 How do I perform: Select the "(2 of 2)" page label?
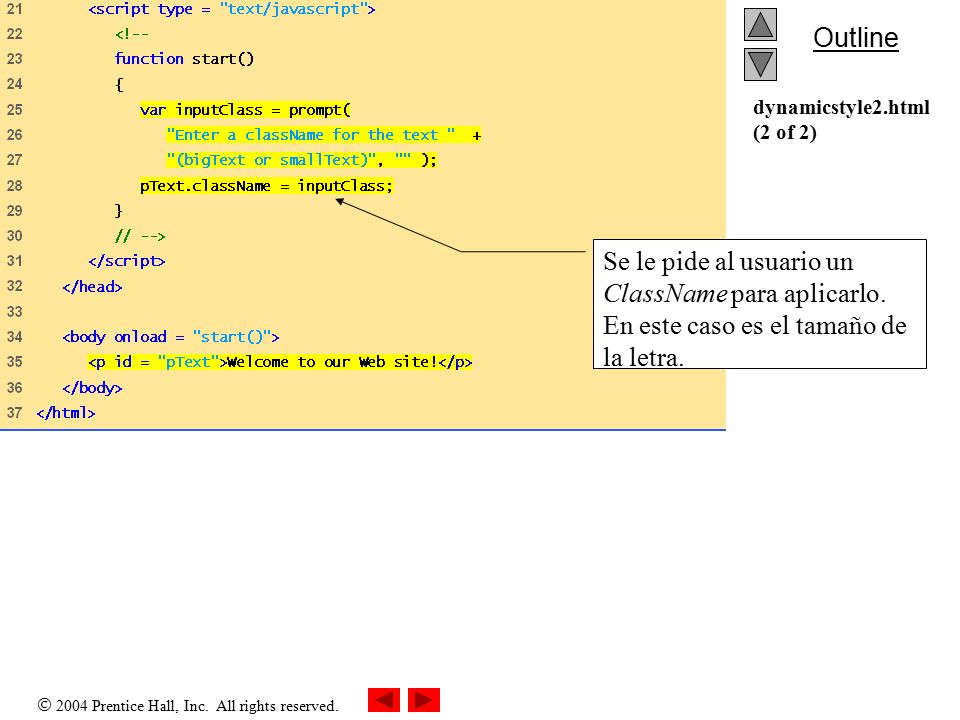(x=784, y=132)
